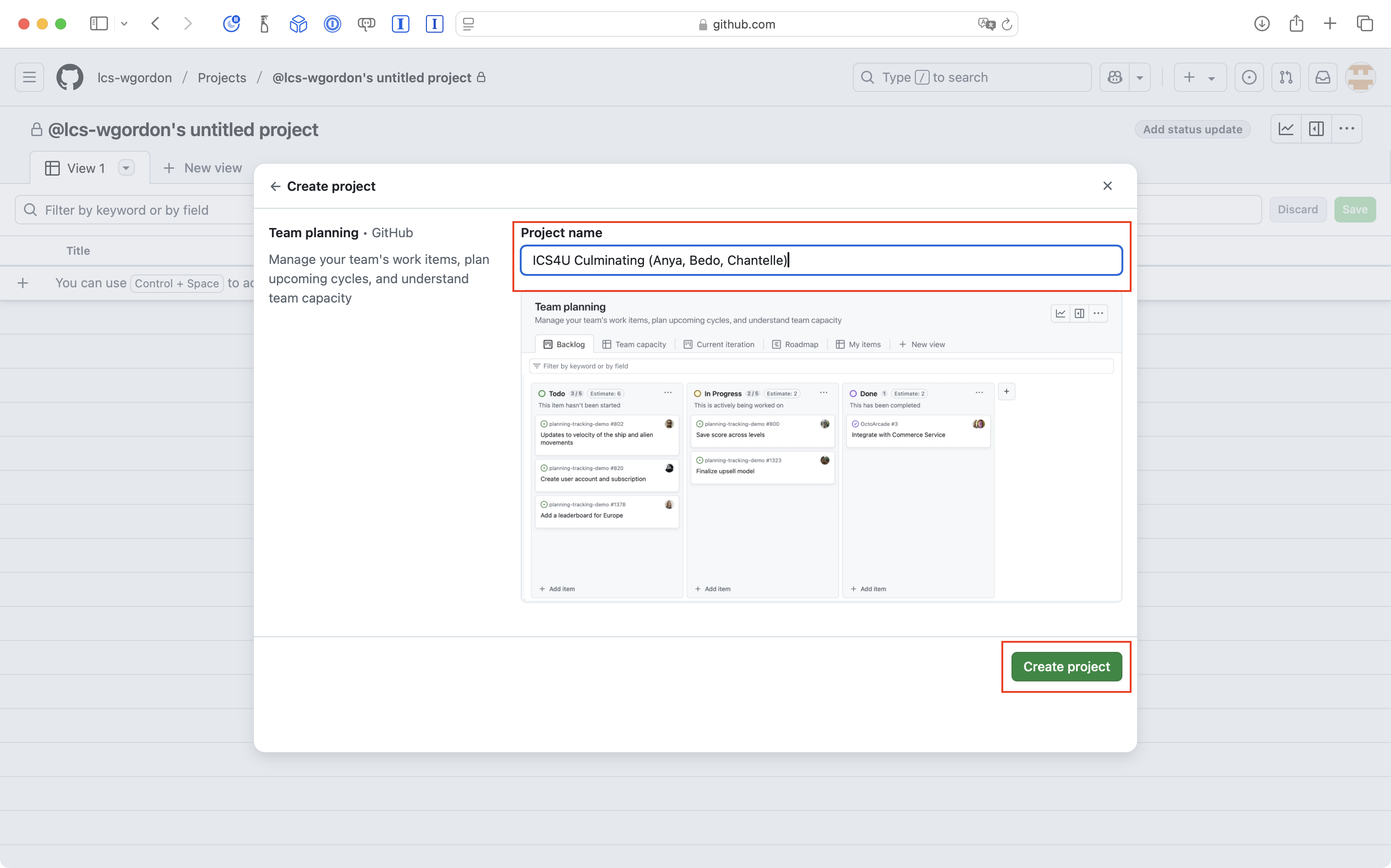Screen dimensions: 1391x868
Task: Open the issues icon in header
Action: pos(1248,78)
